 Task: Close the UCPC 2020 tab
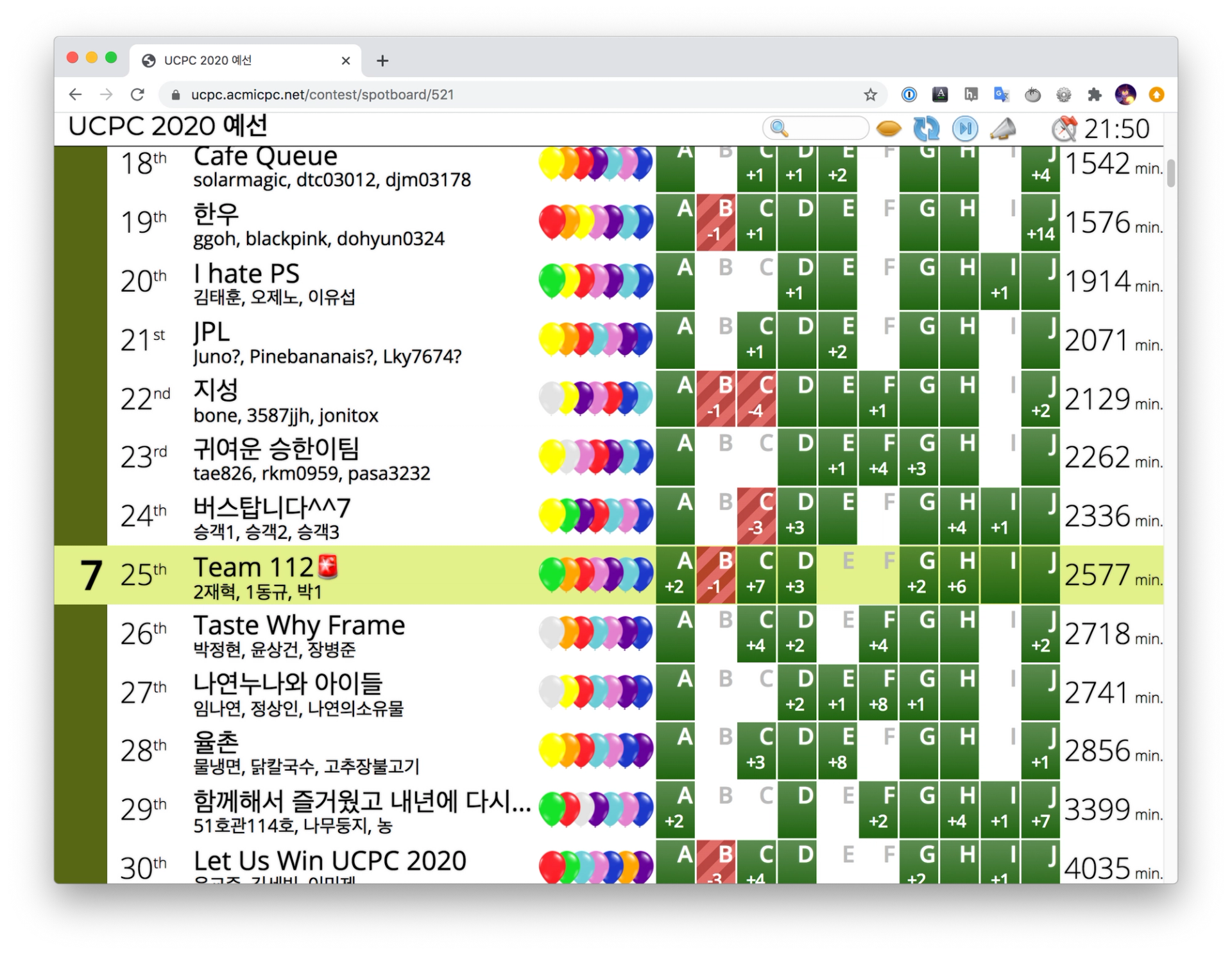346,61
